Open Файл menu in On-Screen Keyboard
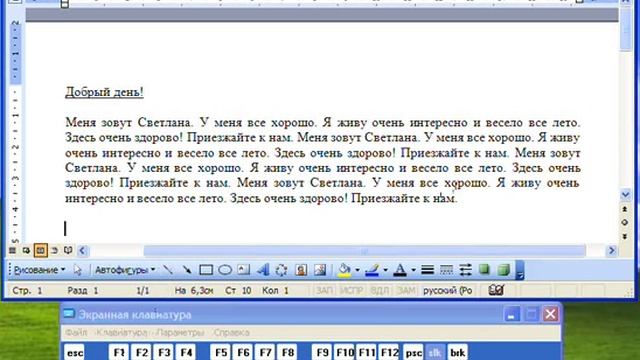Viewport: 640px width, 360px height. tap(76, 333)
